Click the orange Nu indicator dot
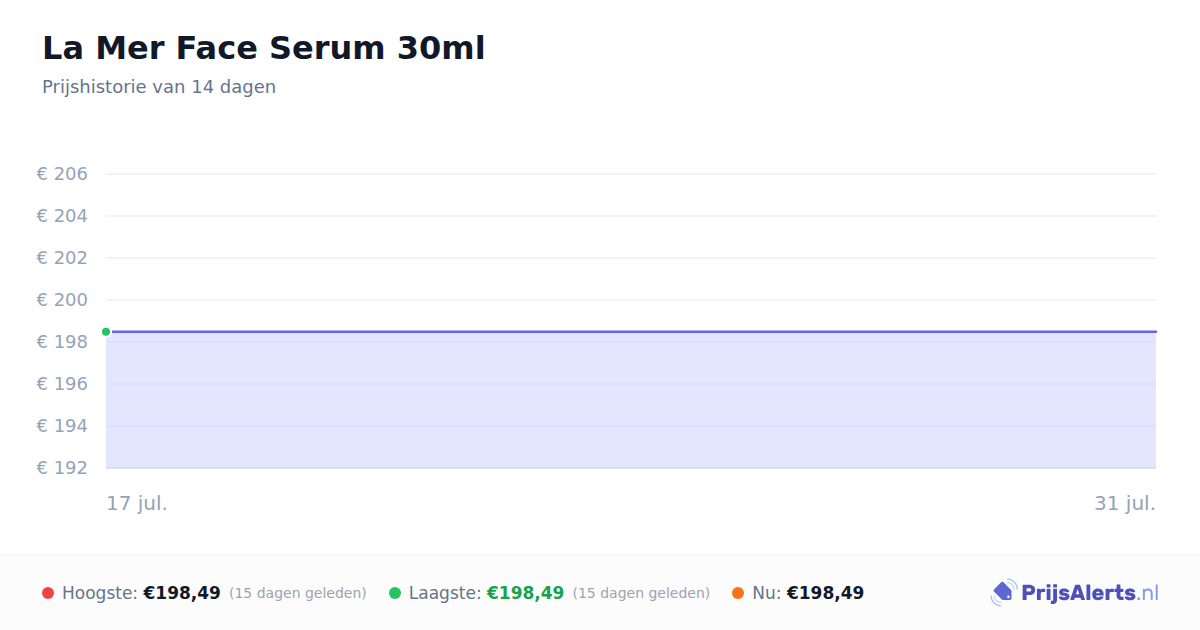This screenshot has height=630, width=1200. [738, 593]
